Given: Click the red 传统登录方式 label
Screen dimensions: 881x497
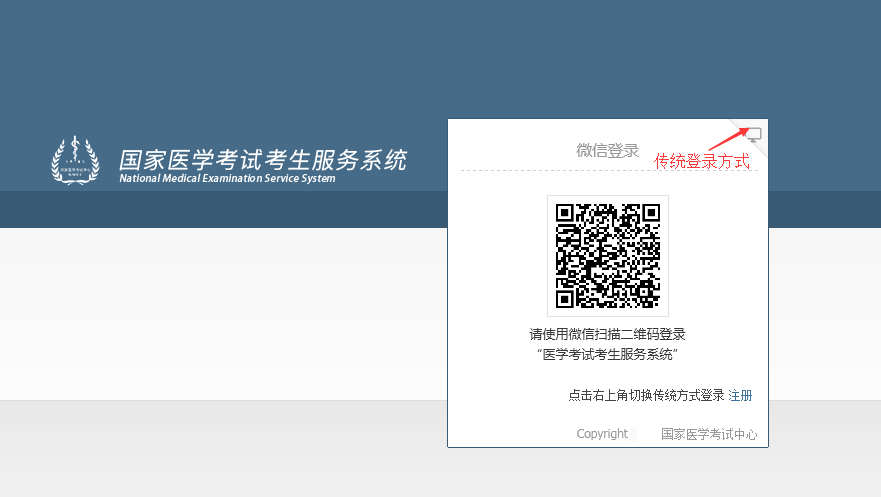Looking at the screenshot, I should [701, 161].
